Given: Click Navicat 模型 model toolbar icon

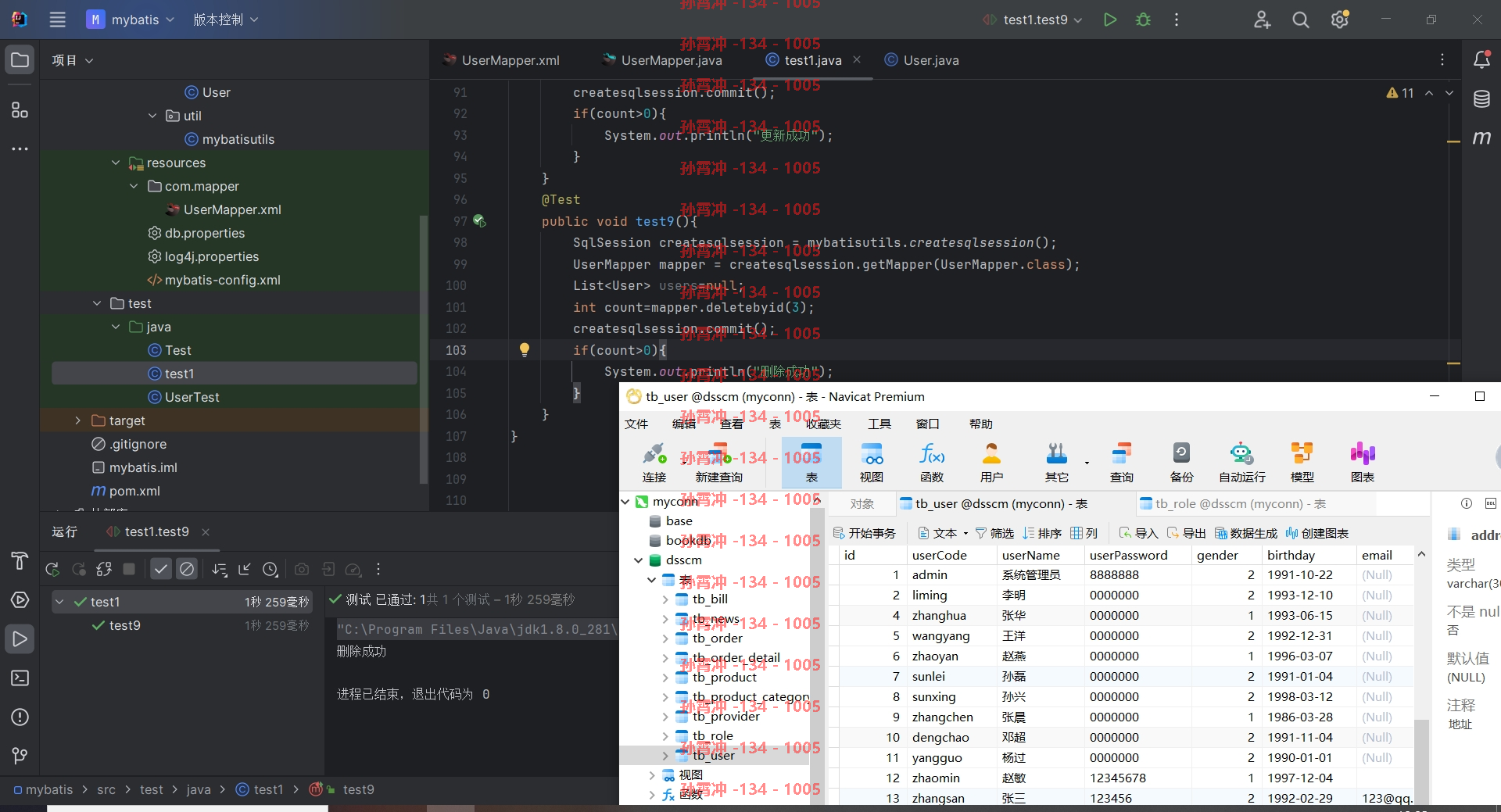Looking at the screenshot, I should point(1302,463).
